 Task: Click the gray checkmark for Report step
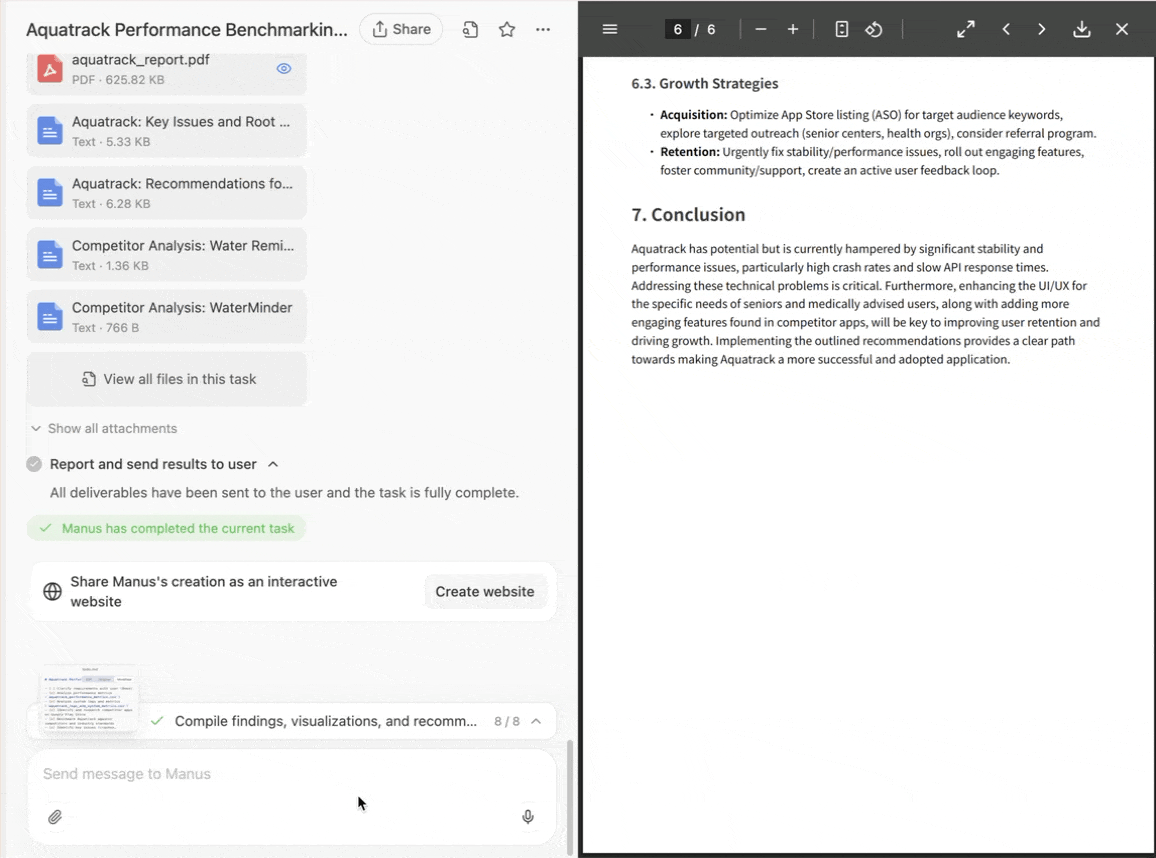pos(34,464)
